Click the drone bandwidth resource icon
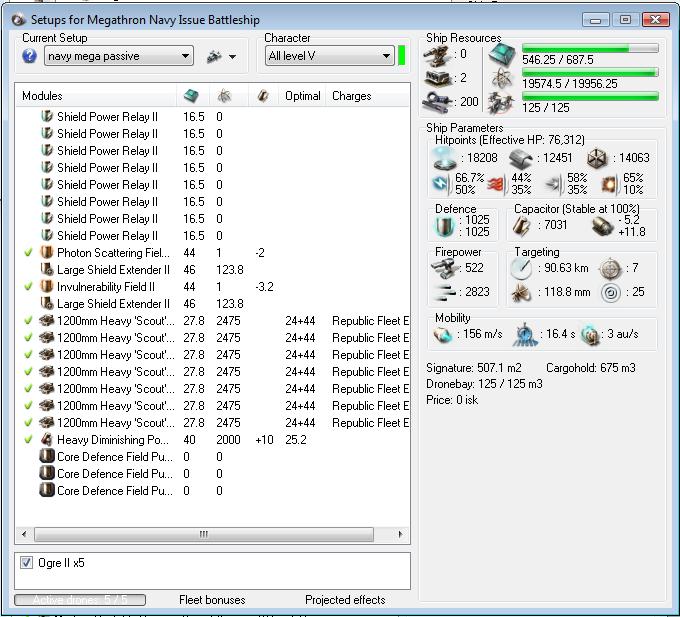Screen dimensions: 680x617 [x=501, y=103]
